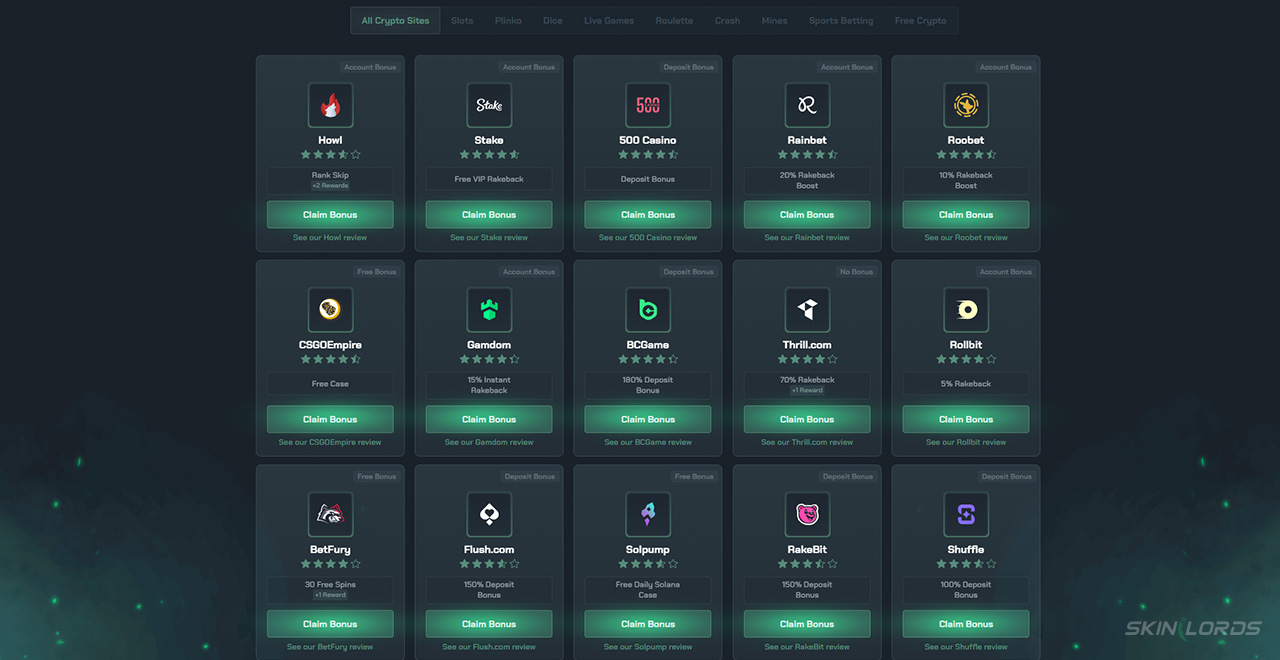Read the 'See our Stake review' link
1280x660 pixels.
pyautogui.click(x=489, y=238)
